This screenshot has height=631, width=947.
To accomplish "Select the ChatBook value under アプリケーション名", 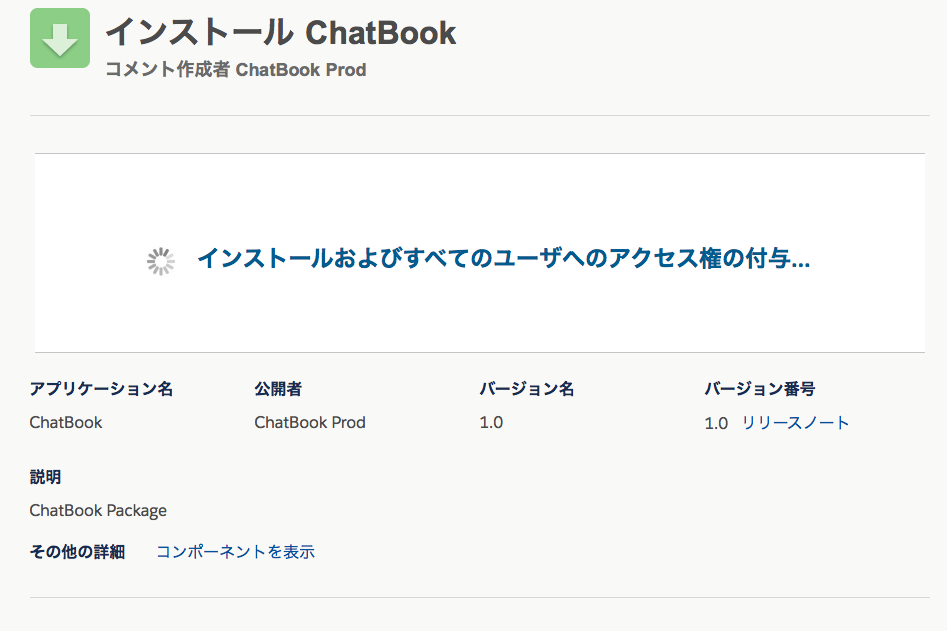I will tap(66, 423).
